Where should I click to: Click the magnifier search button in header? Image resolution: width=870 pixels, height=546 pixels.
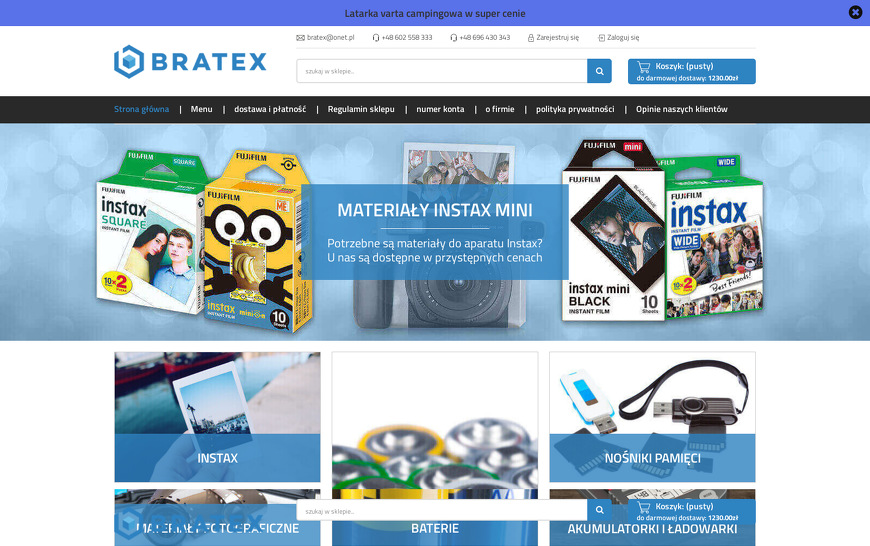[599, 71]
